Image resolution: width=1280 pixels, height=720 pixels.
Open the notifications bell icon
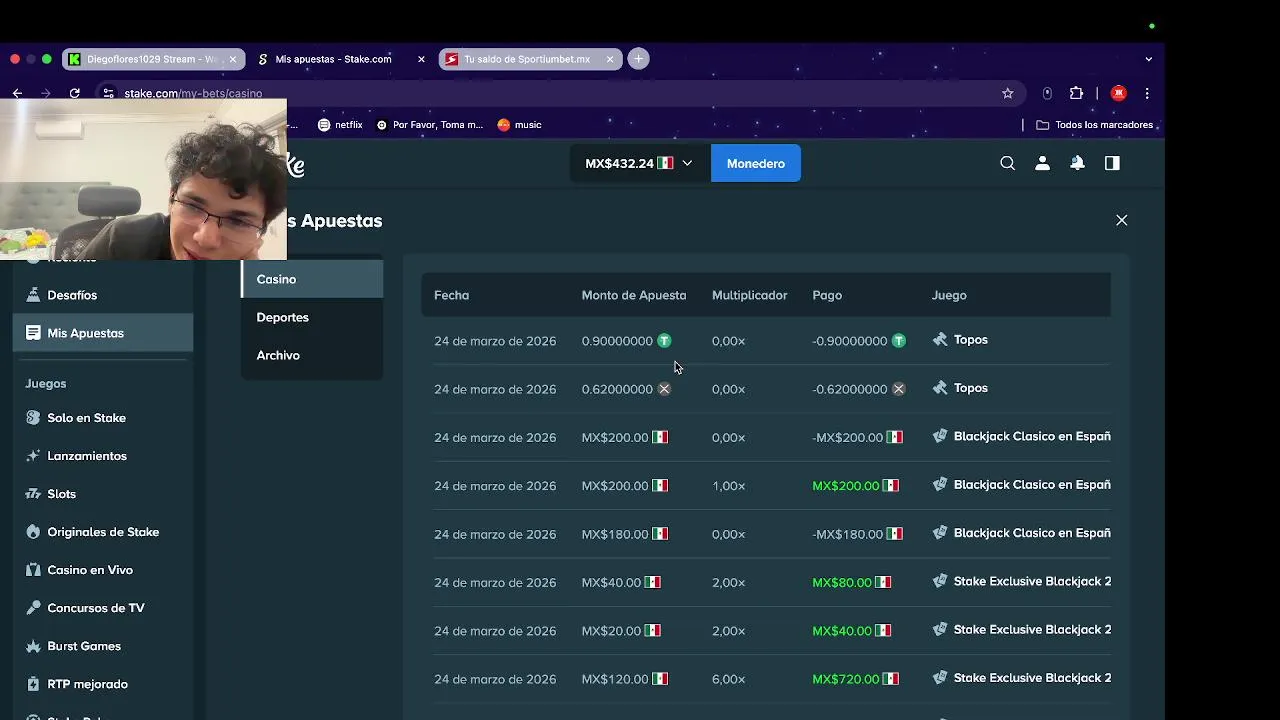1077,163
